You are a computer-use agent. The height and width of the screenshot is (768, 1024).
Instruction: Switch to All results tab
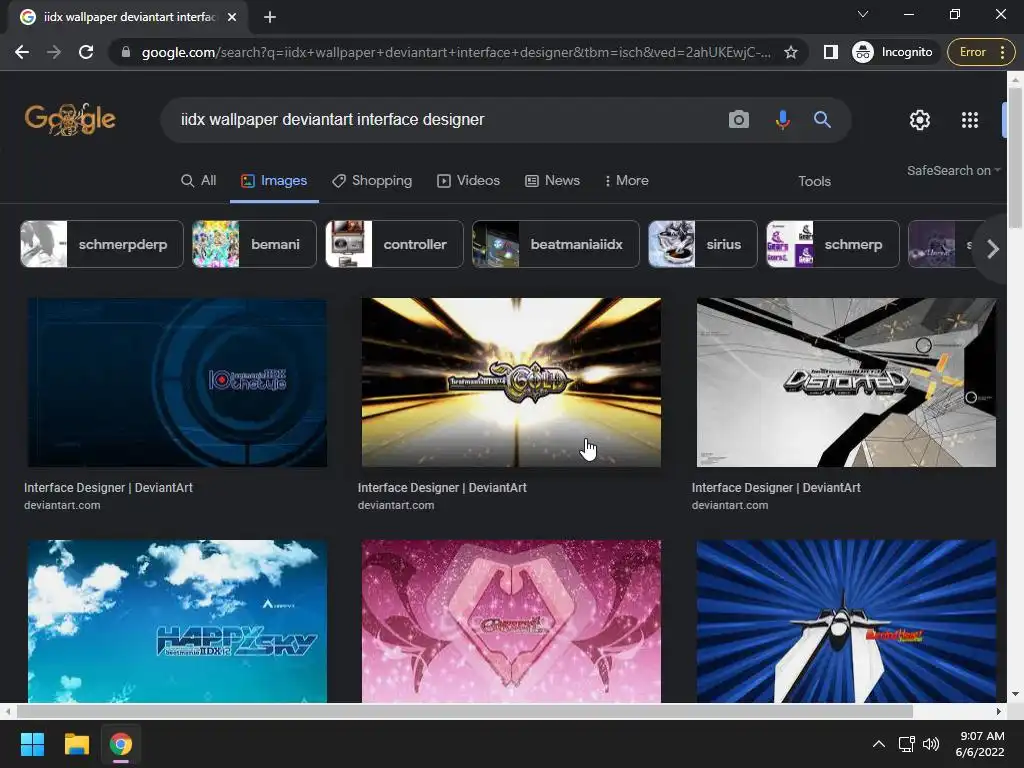[x=199, y=181]
